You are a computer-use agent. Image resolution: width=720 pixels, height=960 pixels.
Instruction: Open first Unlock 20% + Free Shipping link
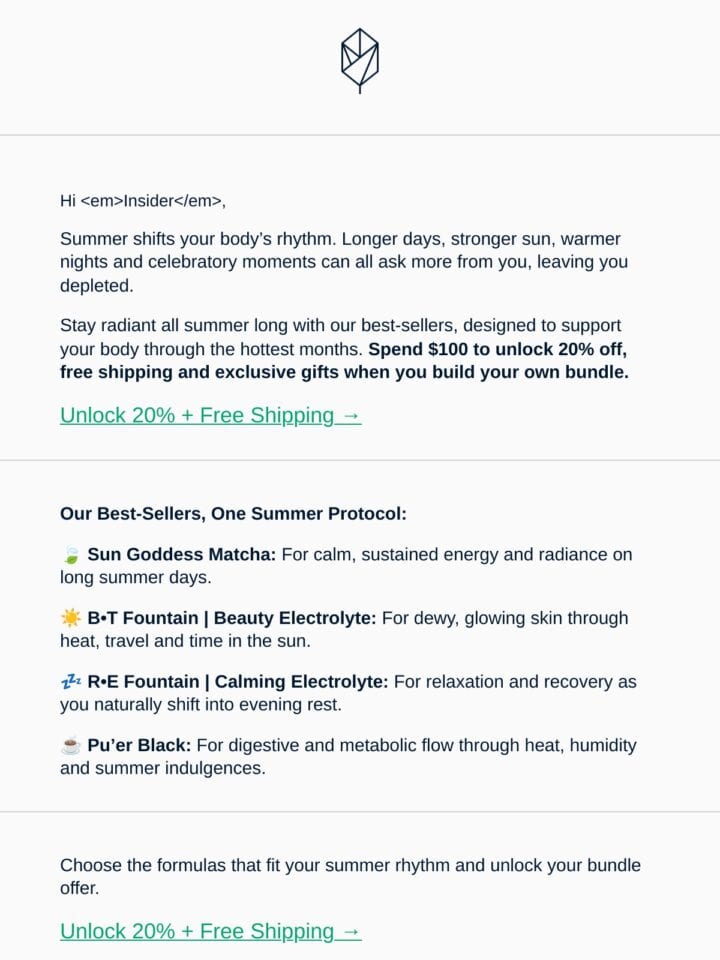point(211,415)
